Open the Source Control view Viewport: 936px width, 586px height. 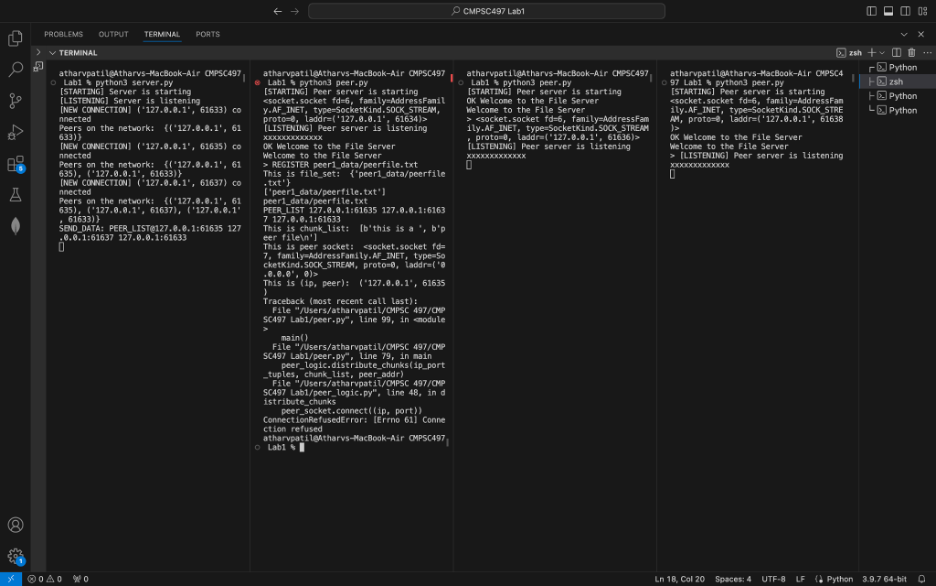tap(15, 101)
